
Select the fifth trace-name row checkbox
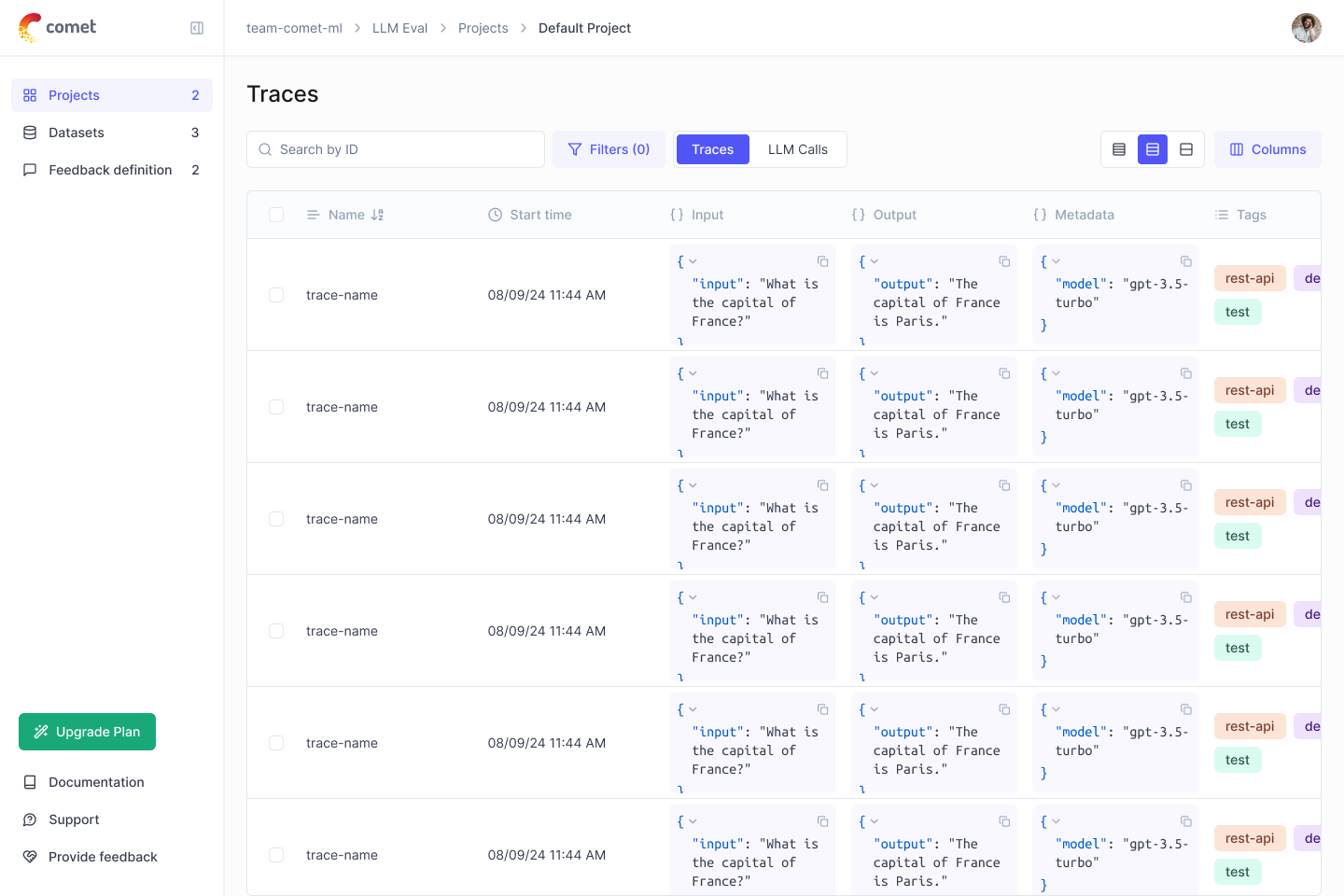(x=276, y=743)
